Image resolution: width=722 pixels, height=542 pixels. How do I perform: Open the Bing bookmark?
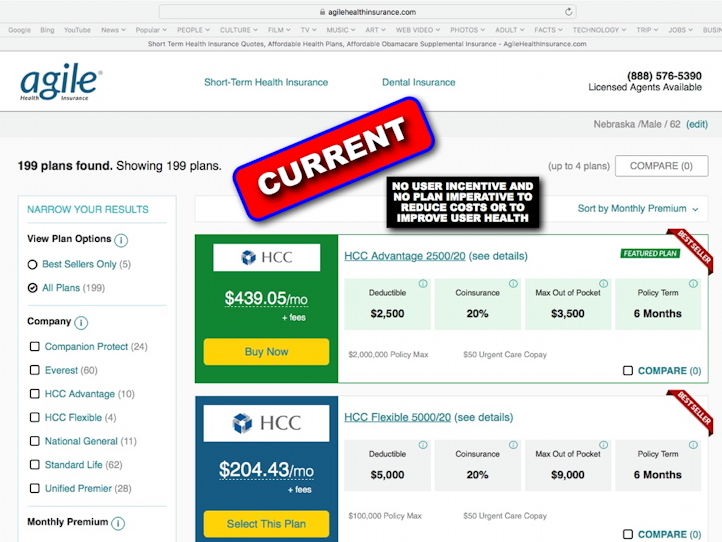47,30
